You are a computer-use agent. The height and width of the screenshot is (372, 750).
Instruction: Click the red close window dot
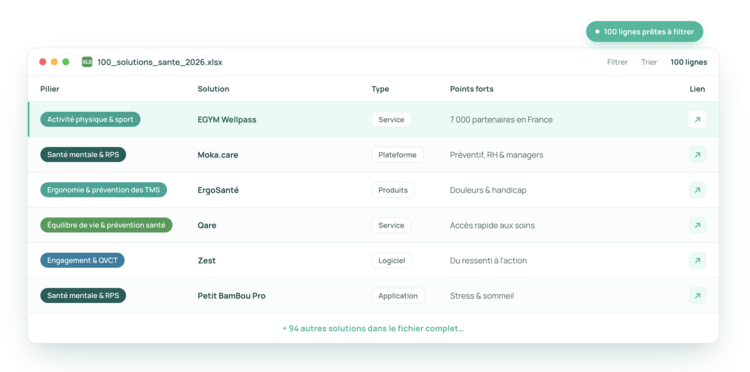point(43,62)
